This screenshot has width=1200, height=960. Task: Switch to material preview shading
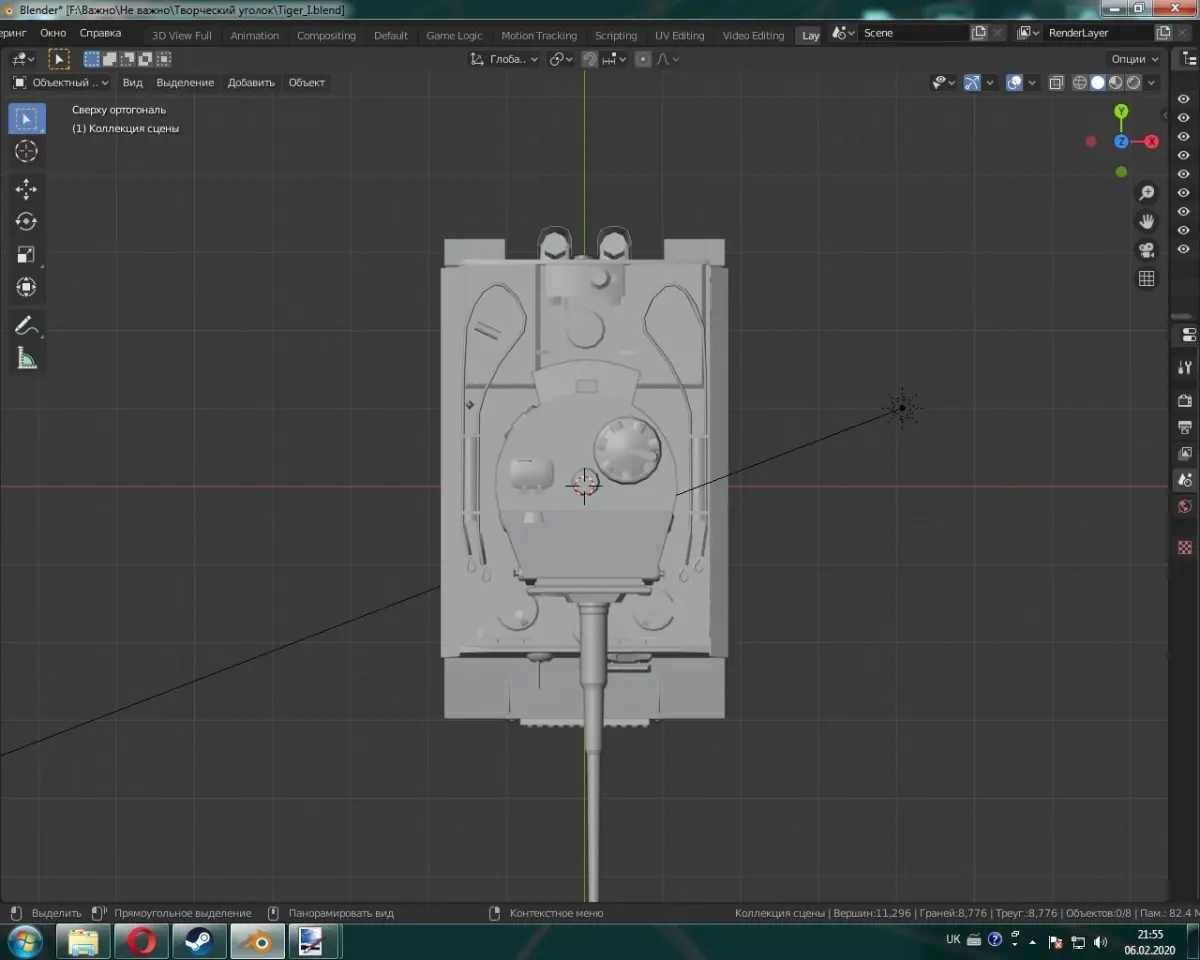coord(1116,83)
